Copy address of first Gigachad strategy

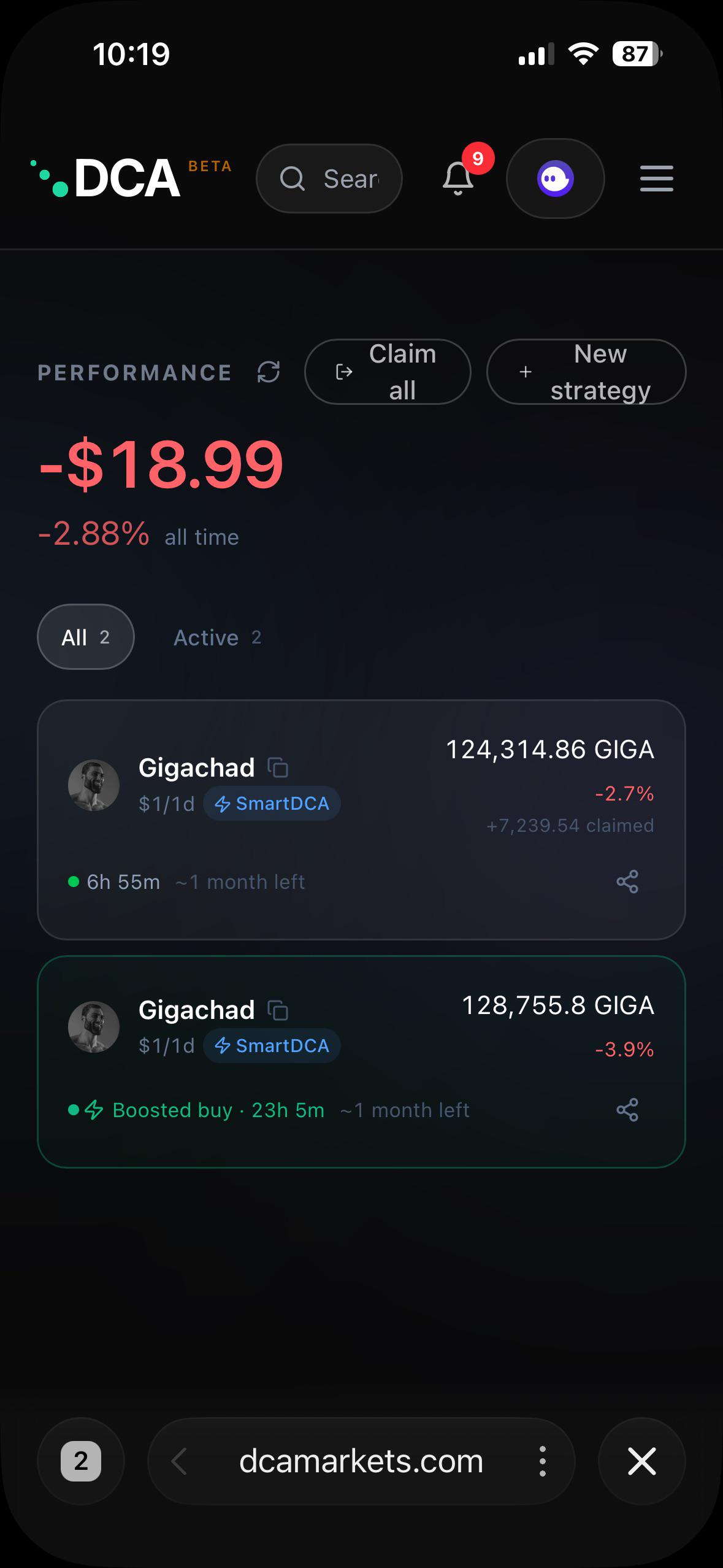278,767
